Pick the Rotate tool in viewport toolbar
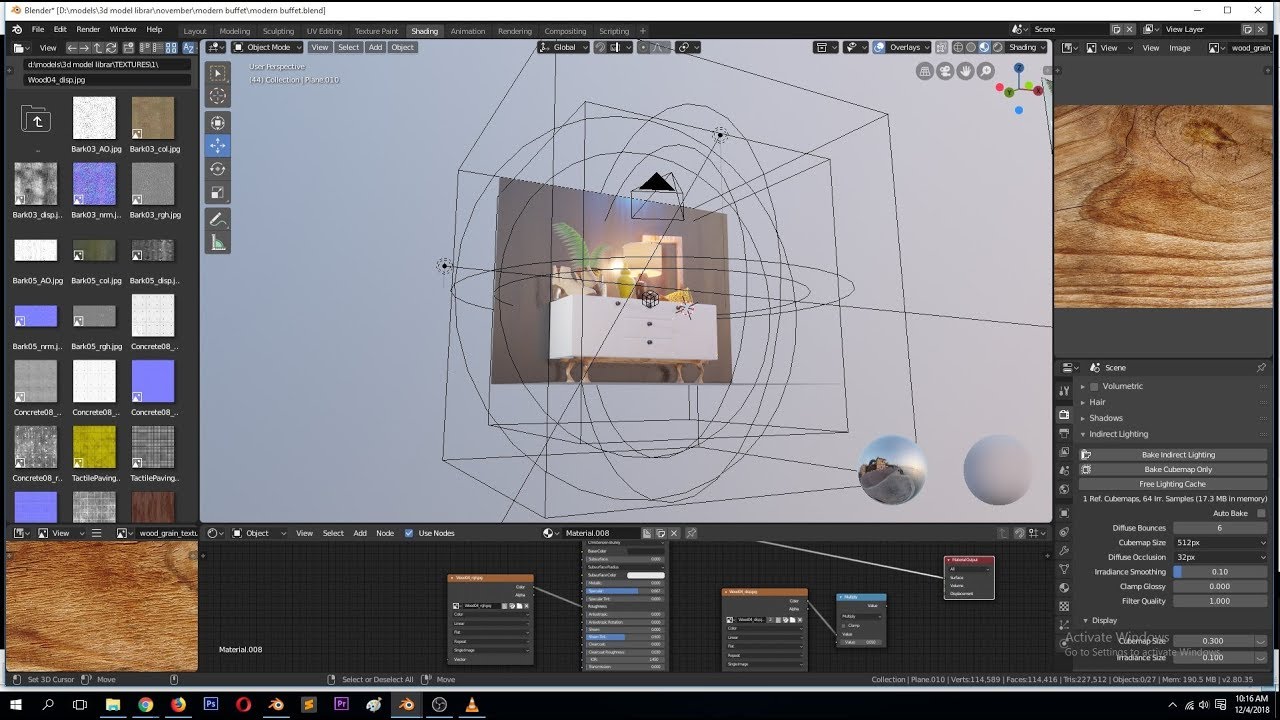This screenshot has width=1280, height=720. [217, 169]
